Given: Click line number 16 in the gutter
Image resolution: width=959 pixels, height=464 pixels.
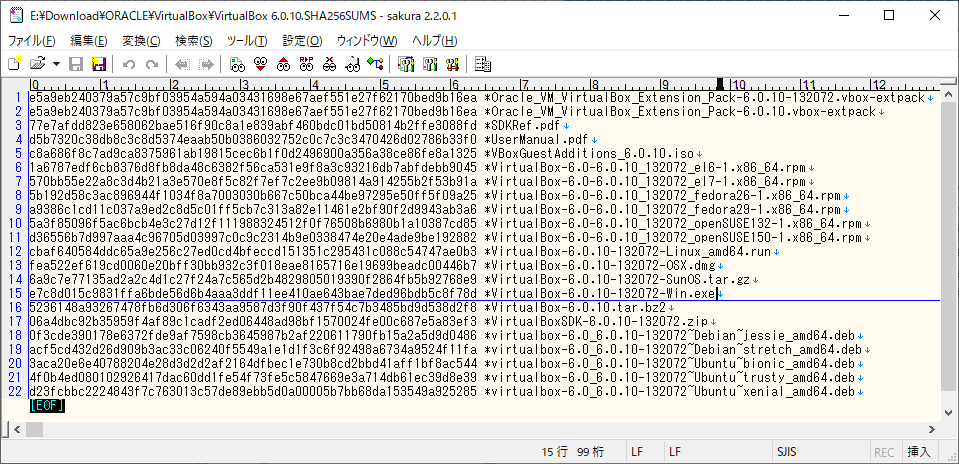Looking at the screenshot, I should (14, 307).
